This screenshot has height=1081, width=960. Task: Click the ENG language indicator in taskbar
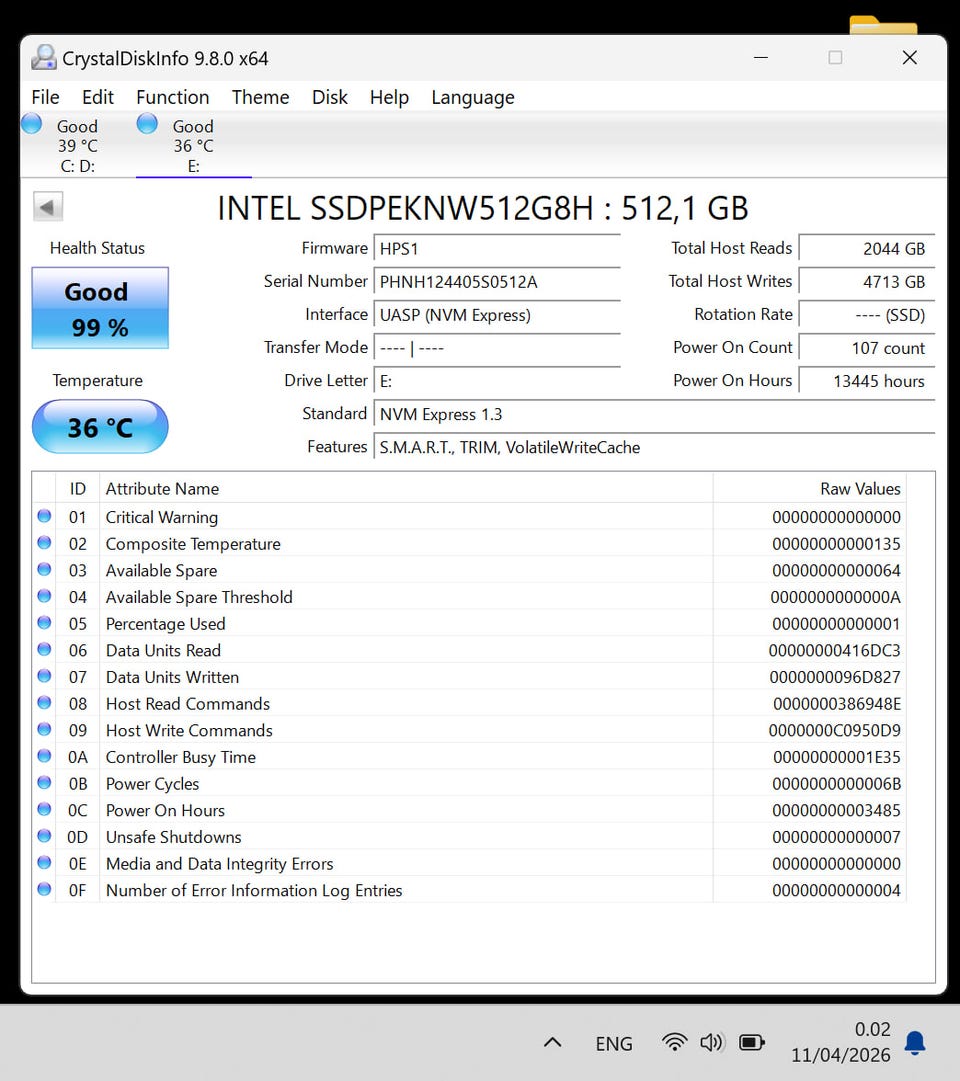click(x=613, y=1043)
